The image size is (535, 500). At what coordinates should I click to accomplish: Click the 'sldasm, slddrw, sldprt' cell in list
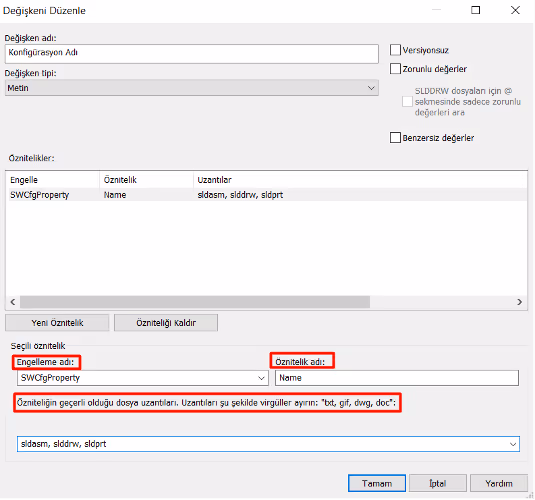(240, 195)
